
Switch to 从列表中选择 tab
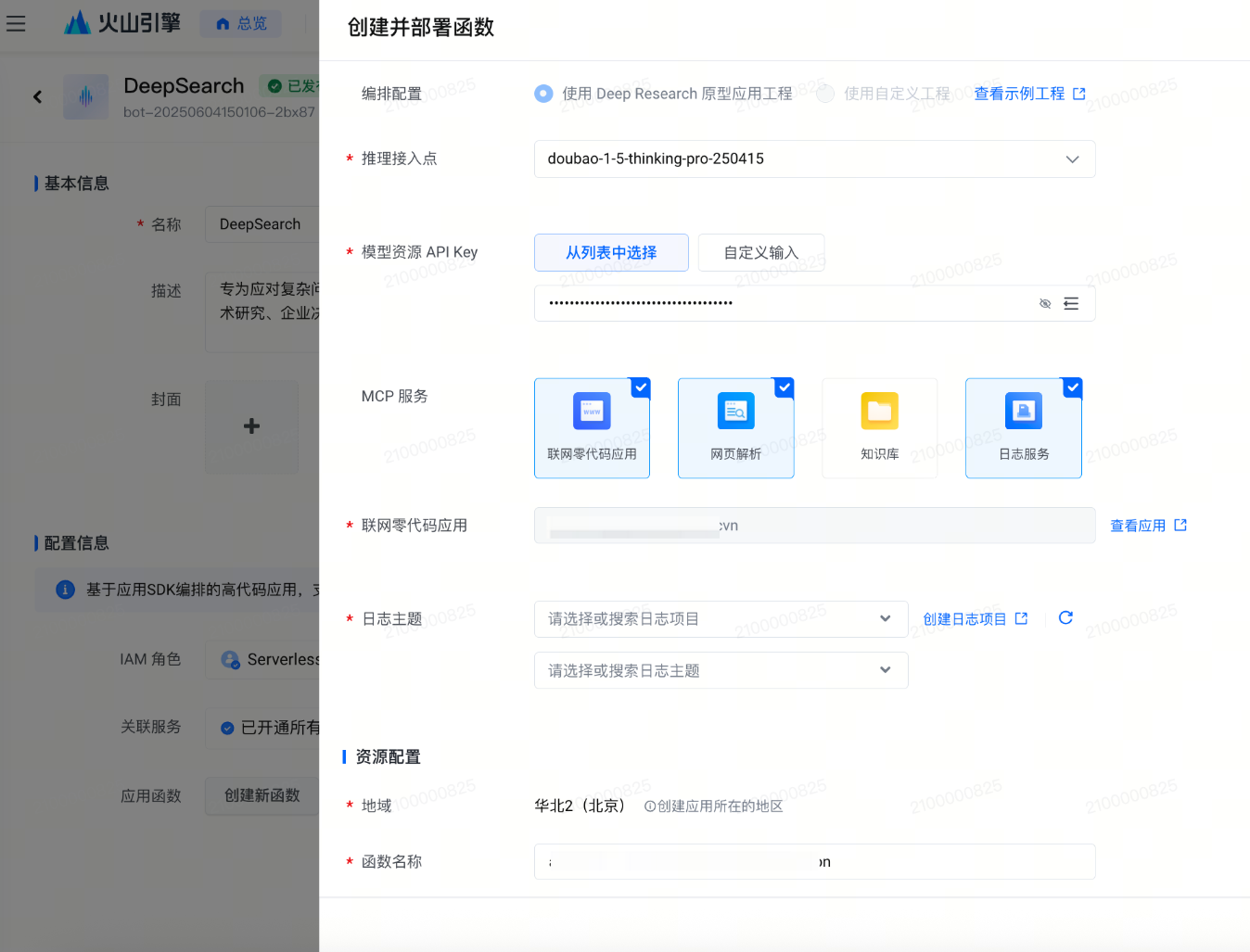611,252
